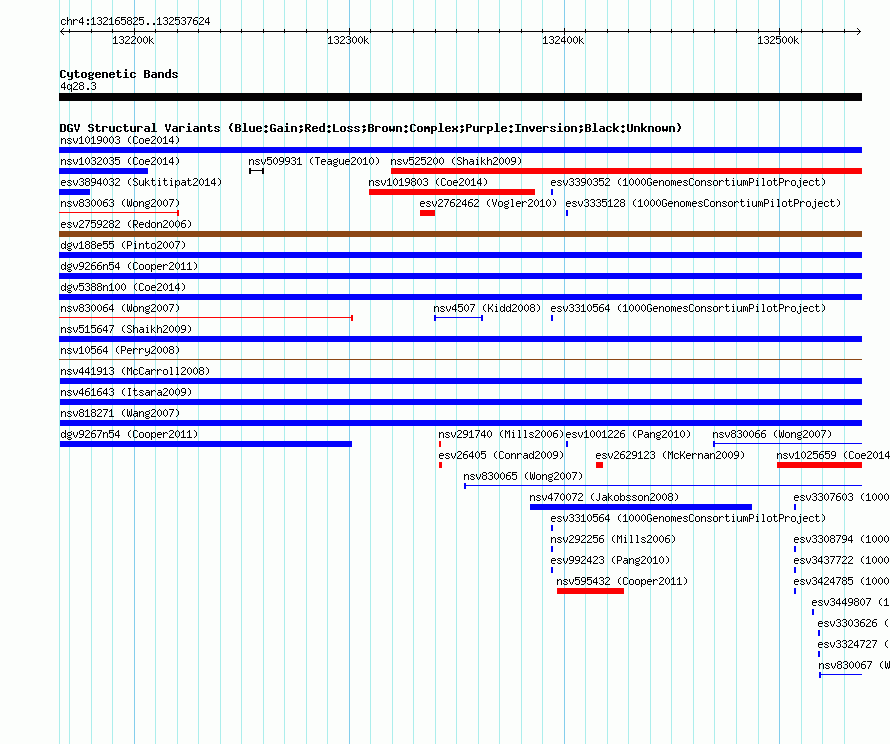The width and height of the screenshot is (890, 744).
Task: Click the esv3308794 variant label
Action: tap(841, 539)
